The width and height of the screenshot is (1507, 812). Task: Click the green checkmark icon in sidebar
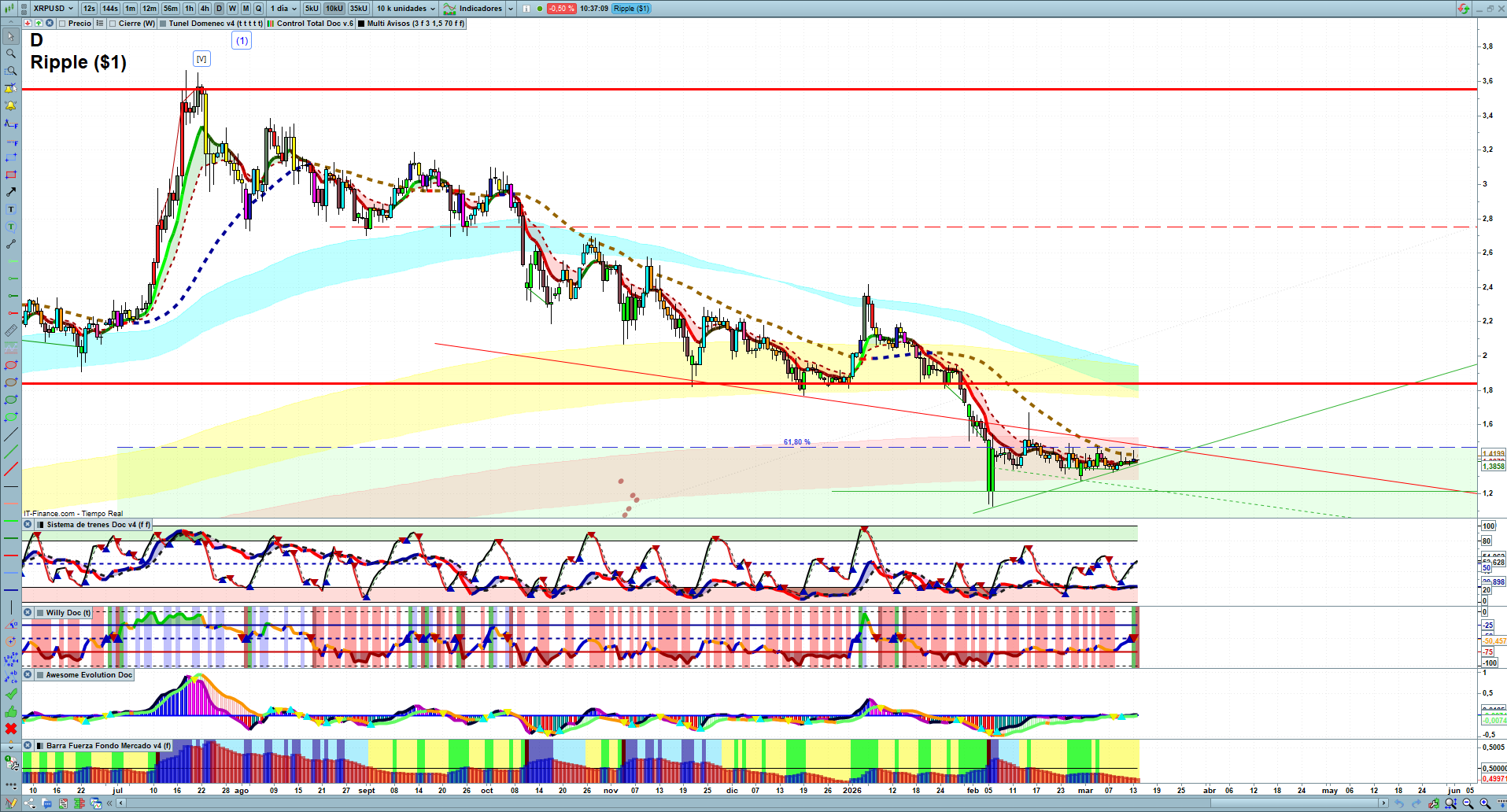tap(11, 694)
